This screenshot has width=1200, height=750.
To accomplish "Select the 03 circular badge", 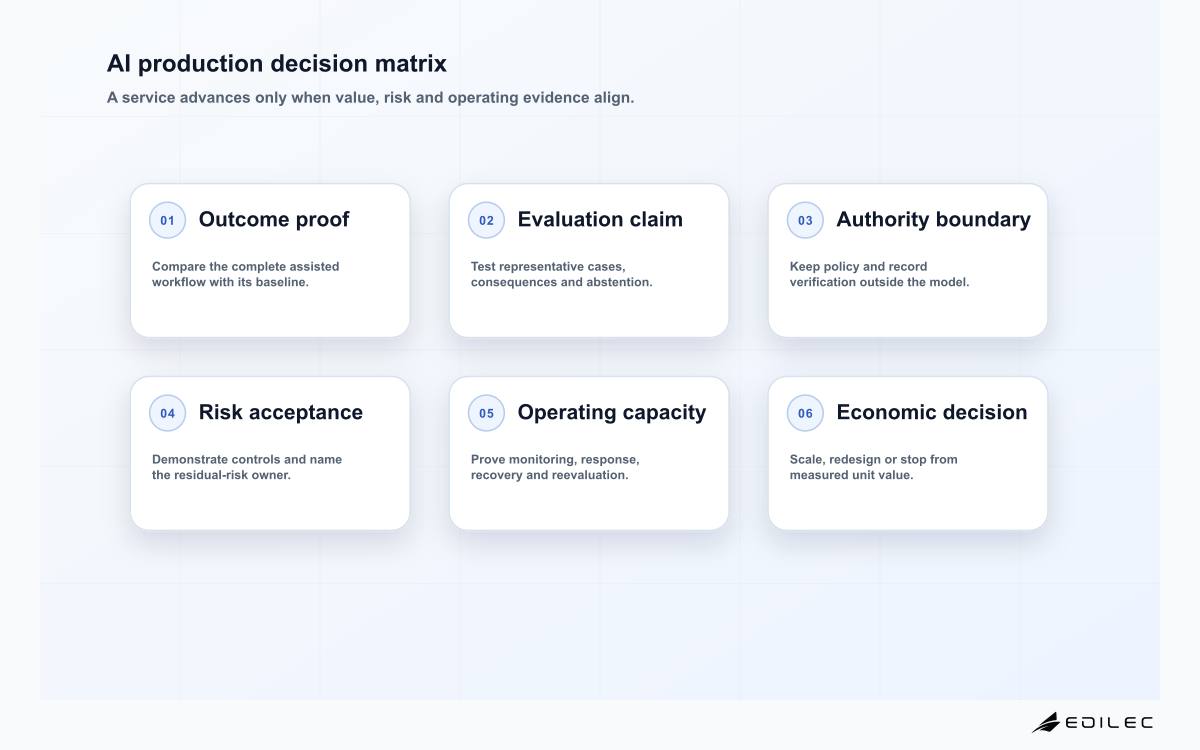I will pyautogui.click(x=805, y=220).
